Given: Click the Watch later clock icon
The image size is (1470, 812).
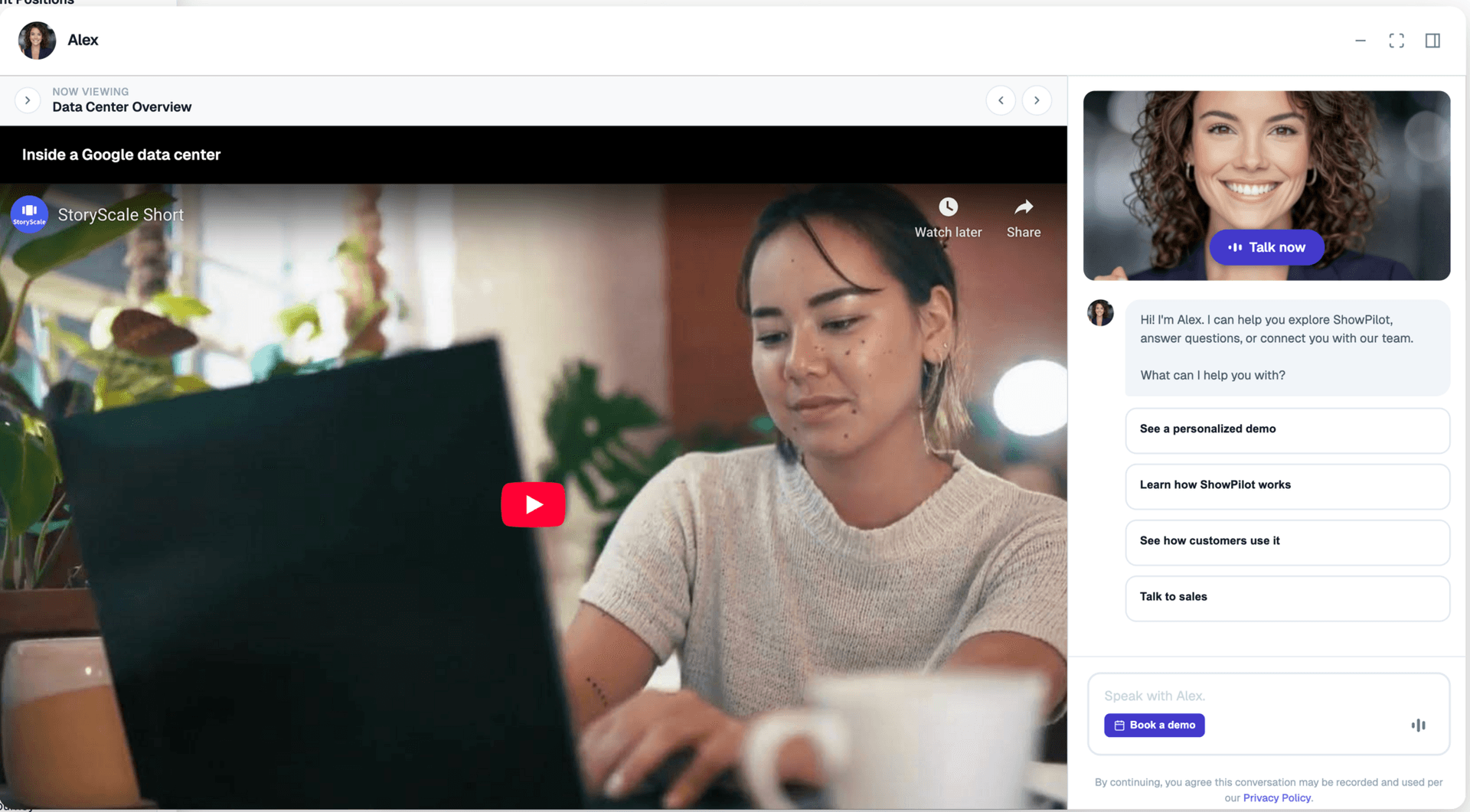Looking at the screenshot, I should (x=948, y=205).
